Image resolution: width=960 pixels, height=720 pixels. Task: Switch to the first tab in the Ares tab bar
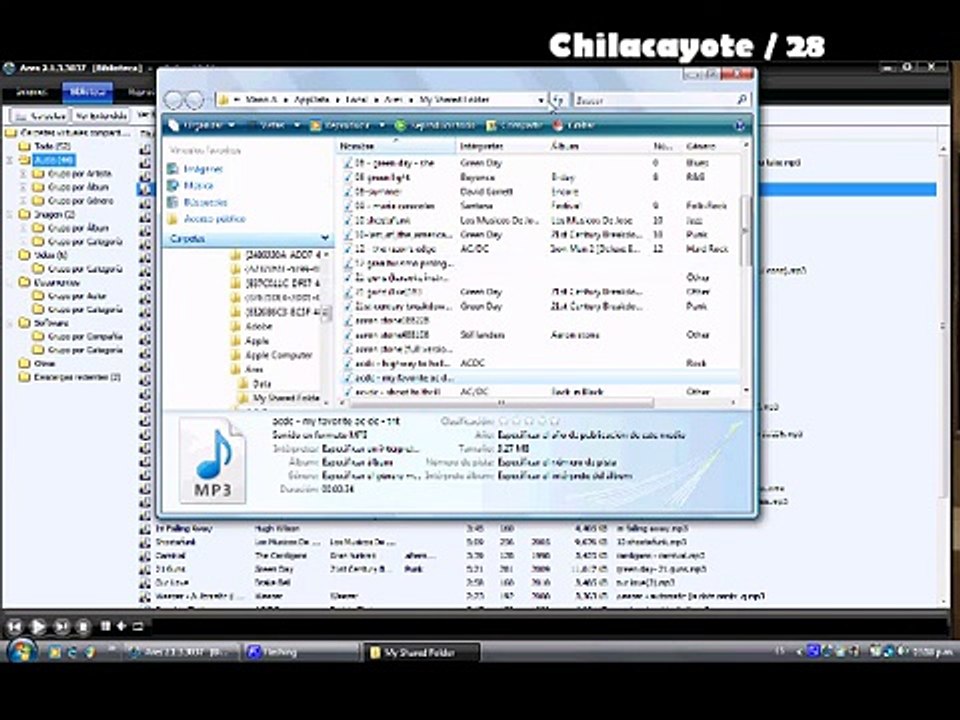coord(32,92)
